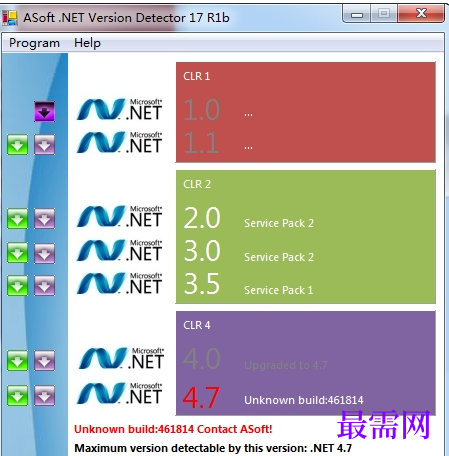This screenshot has height=456, width=449.
Task: Select the 2.0 version number
Action: click(202, 218)
